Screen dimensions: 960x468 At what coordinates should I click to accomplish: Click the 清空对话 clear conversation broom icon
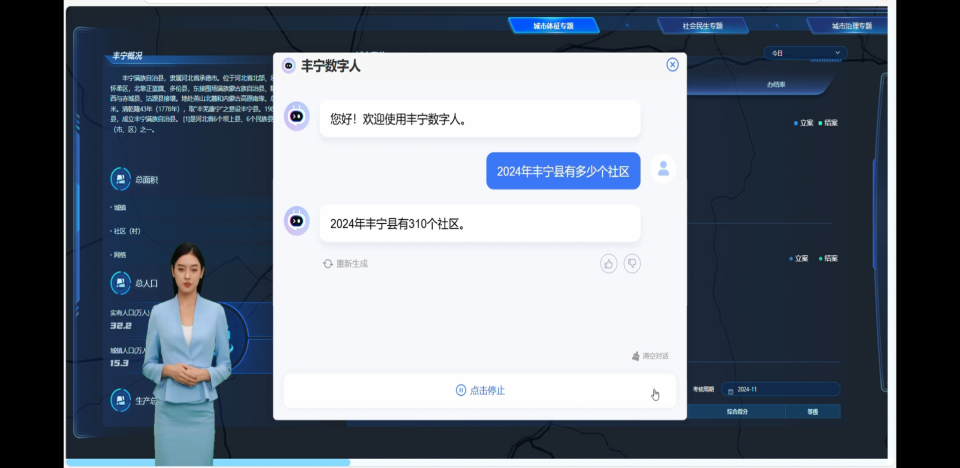(635, 356)
